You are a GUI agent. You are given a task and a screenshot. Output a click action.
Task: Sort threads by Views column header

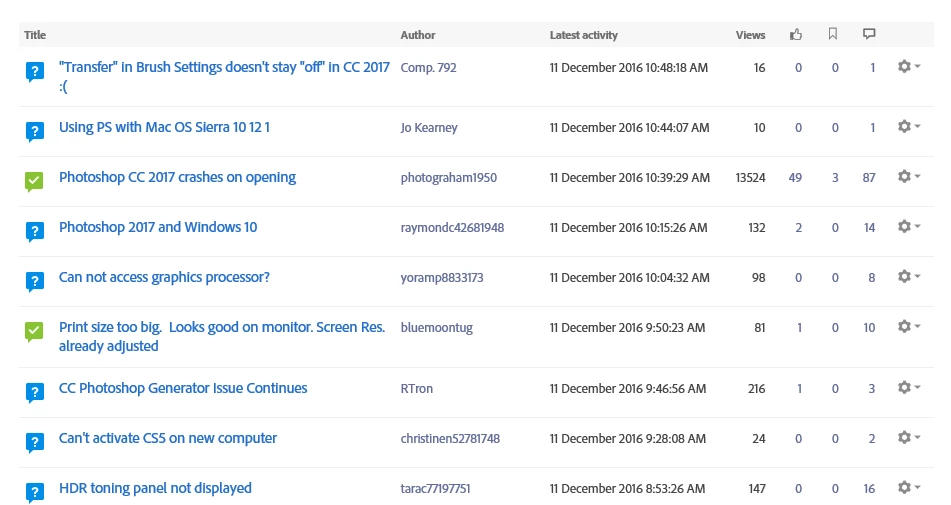750,35
